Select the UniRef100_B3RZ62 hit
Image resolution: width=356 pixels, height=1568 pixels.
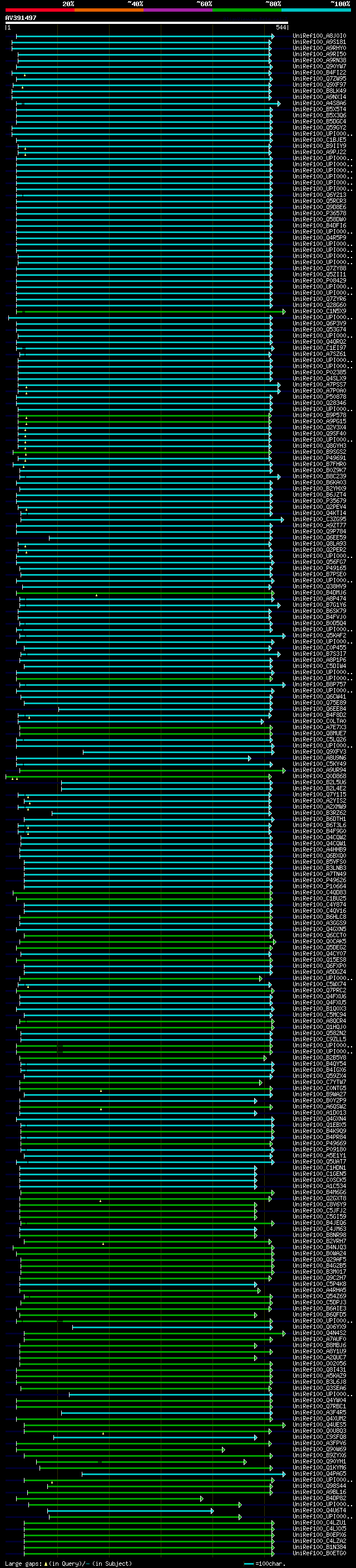pyautogui.click(x=319, y=813)
